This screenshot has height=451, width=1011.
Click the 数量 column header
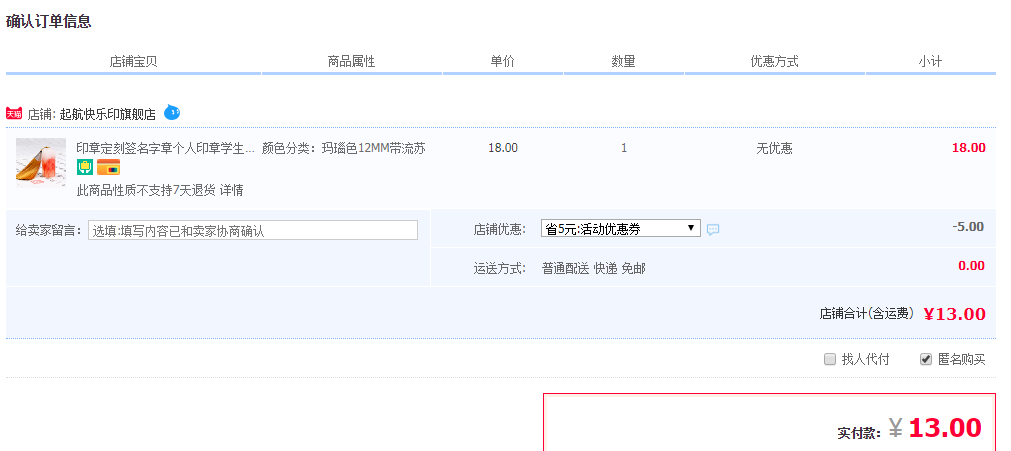tap(623, 62)
